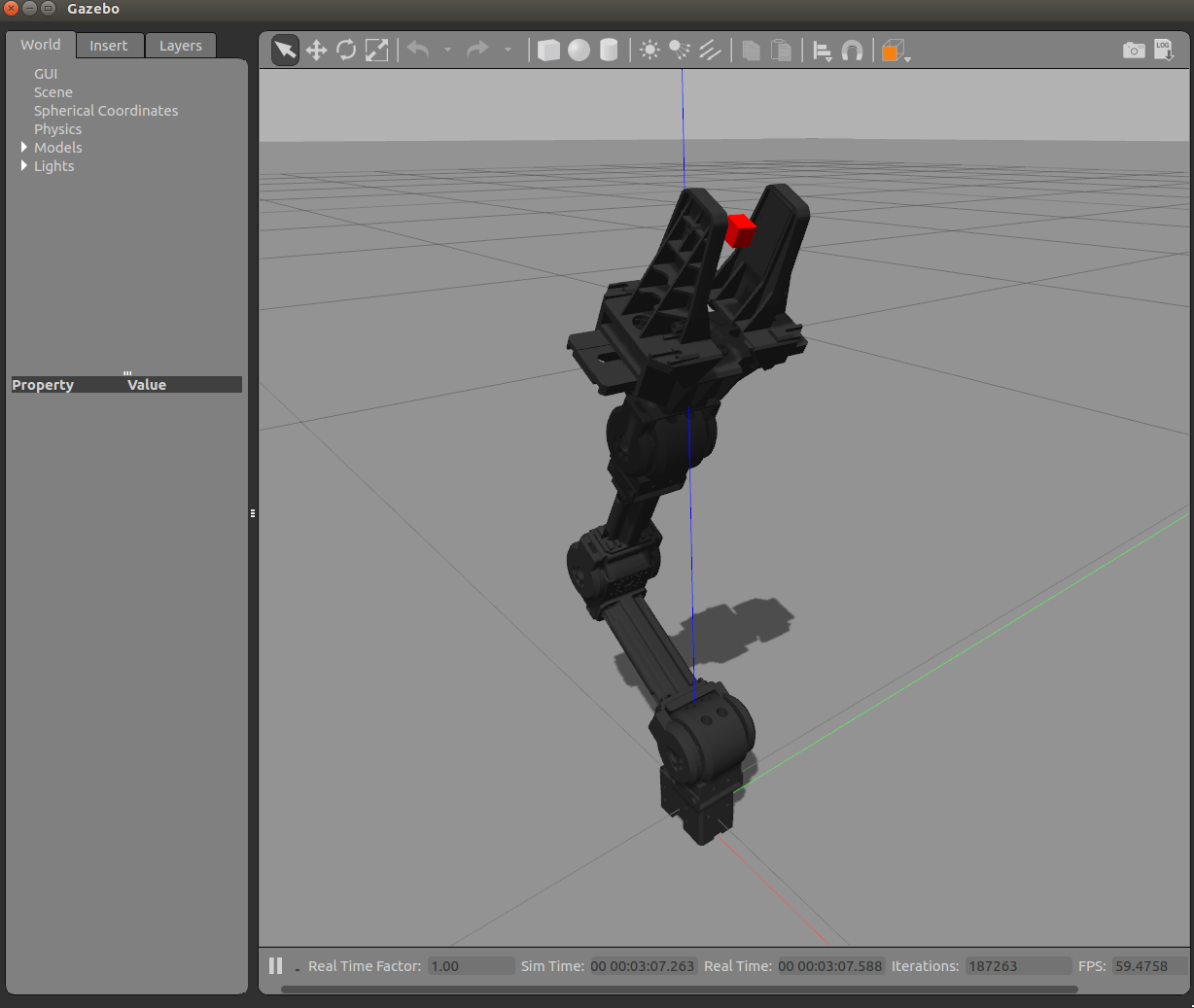Activate the rotate mode tool
Screen dimensions: 1194x1008
coord(346,51)
